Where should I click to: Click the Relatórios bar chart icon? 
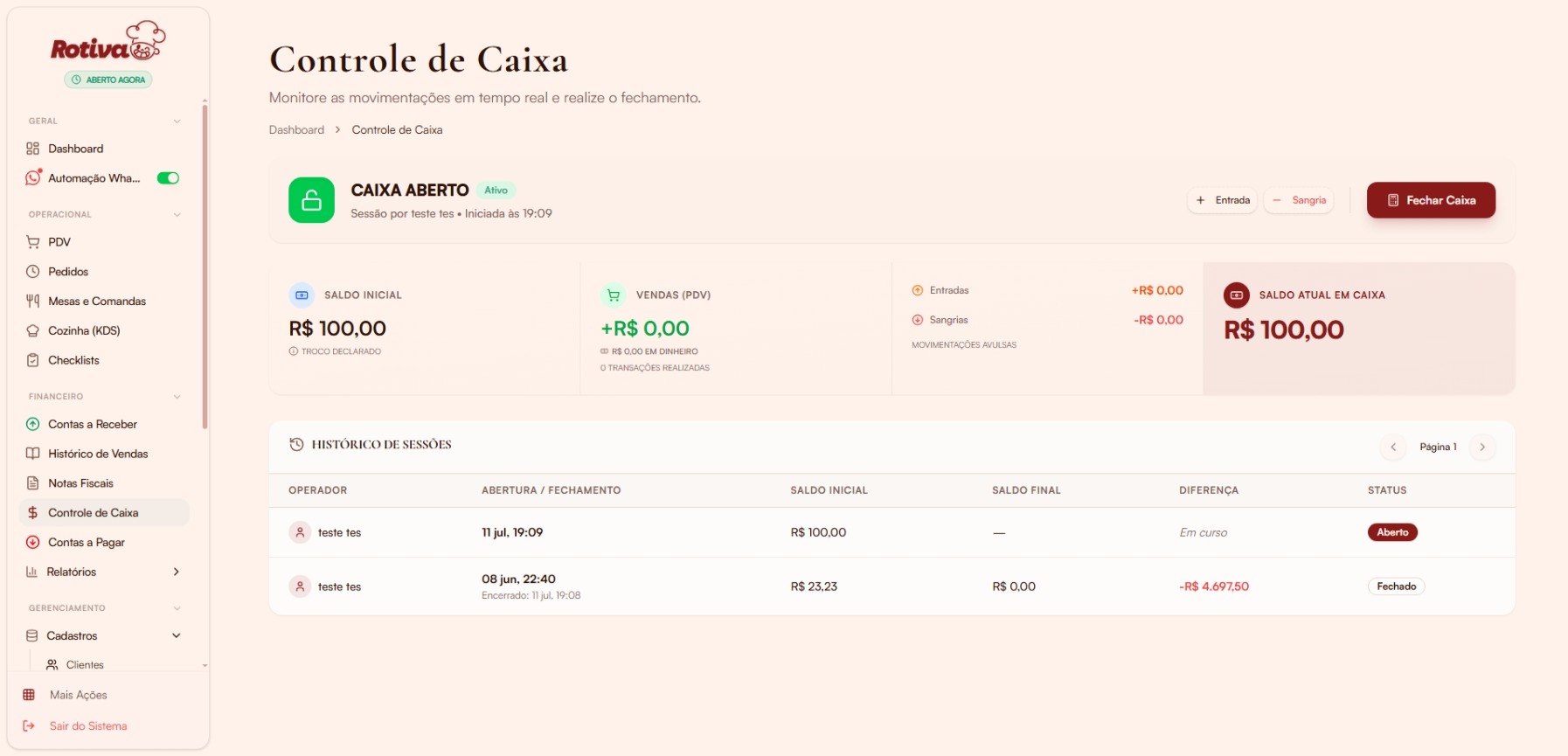[x=32, y=572]
